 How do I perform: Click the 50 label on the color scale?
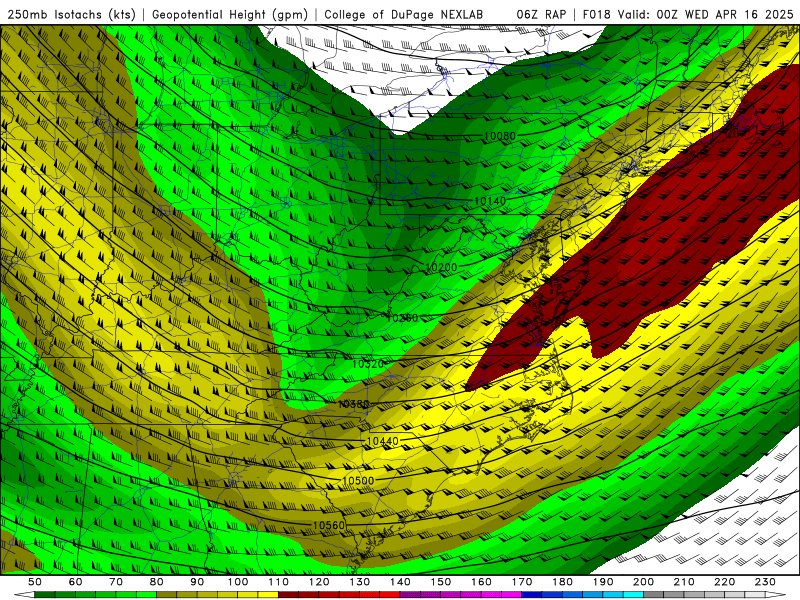click(35, 582)
